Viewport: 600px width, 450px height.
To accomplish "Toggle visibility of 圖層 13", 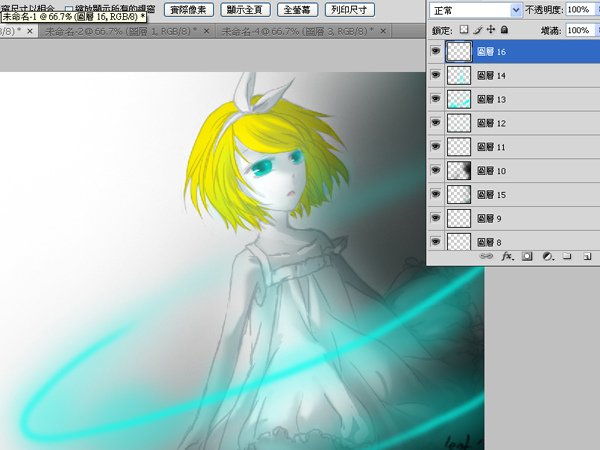I will 435,99.
